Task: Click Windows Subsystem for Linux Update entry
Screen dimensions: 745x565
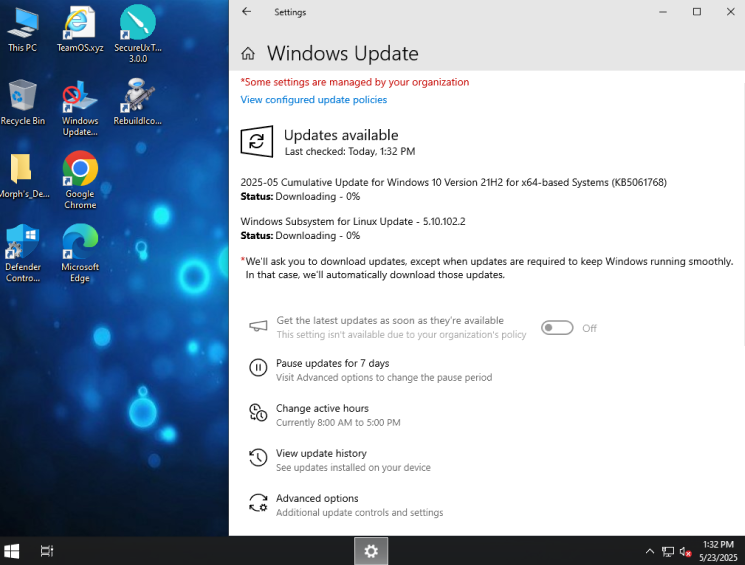Action: (353, 221)
